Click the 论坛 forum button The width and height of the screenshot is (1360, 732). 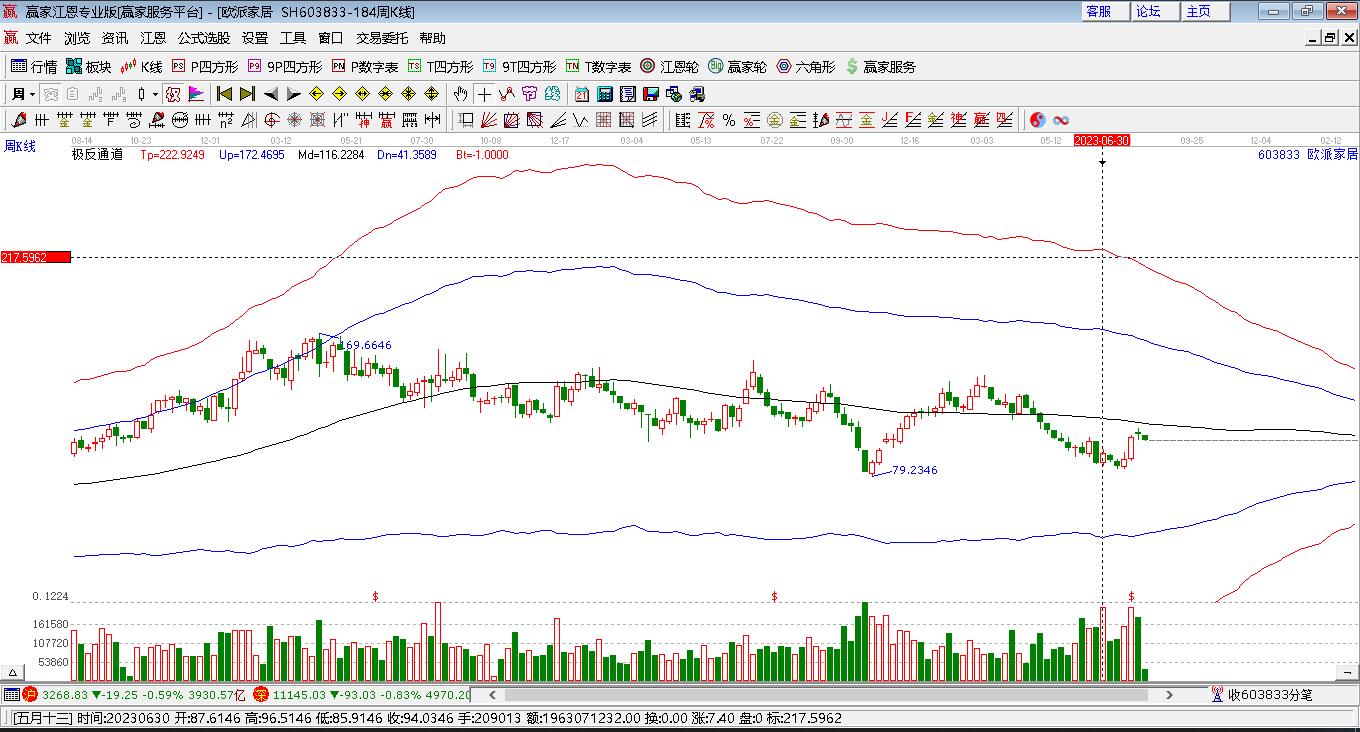1148,11
